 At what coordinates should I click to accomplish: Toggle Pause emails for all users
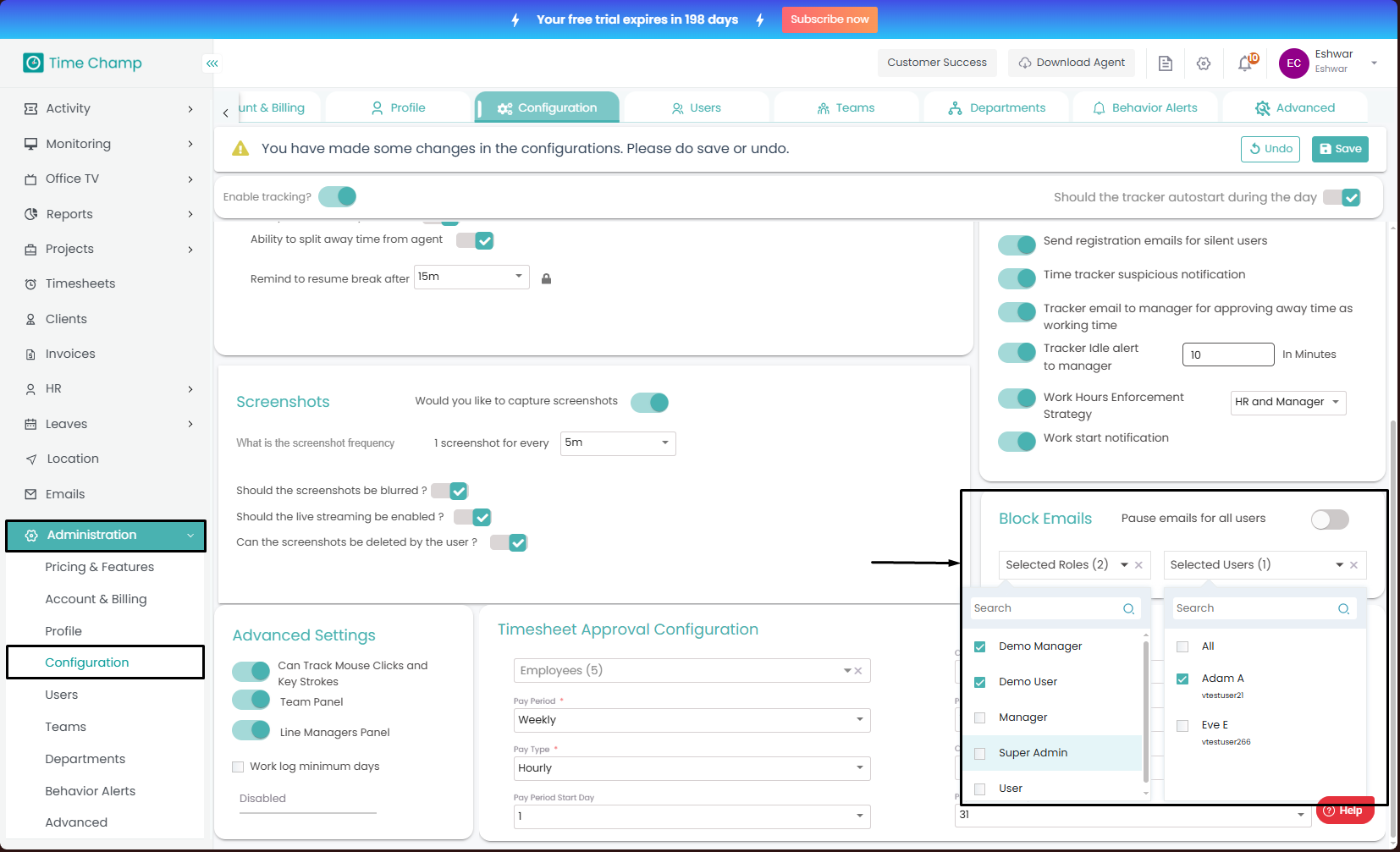1329,519
